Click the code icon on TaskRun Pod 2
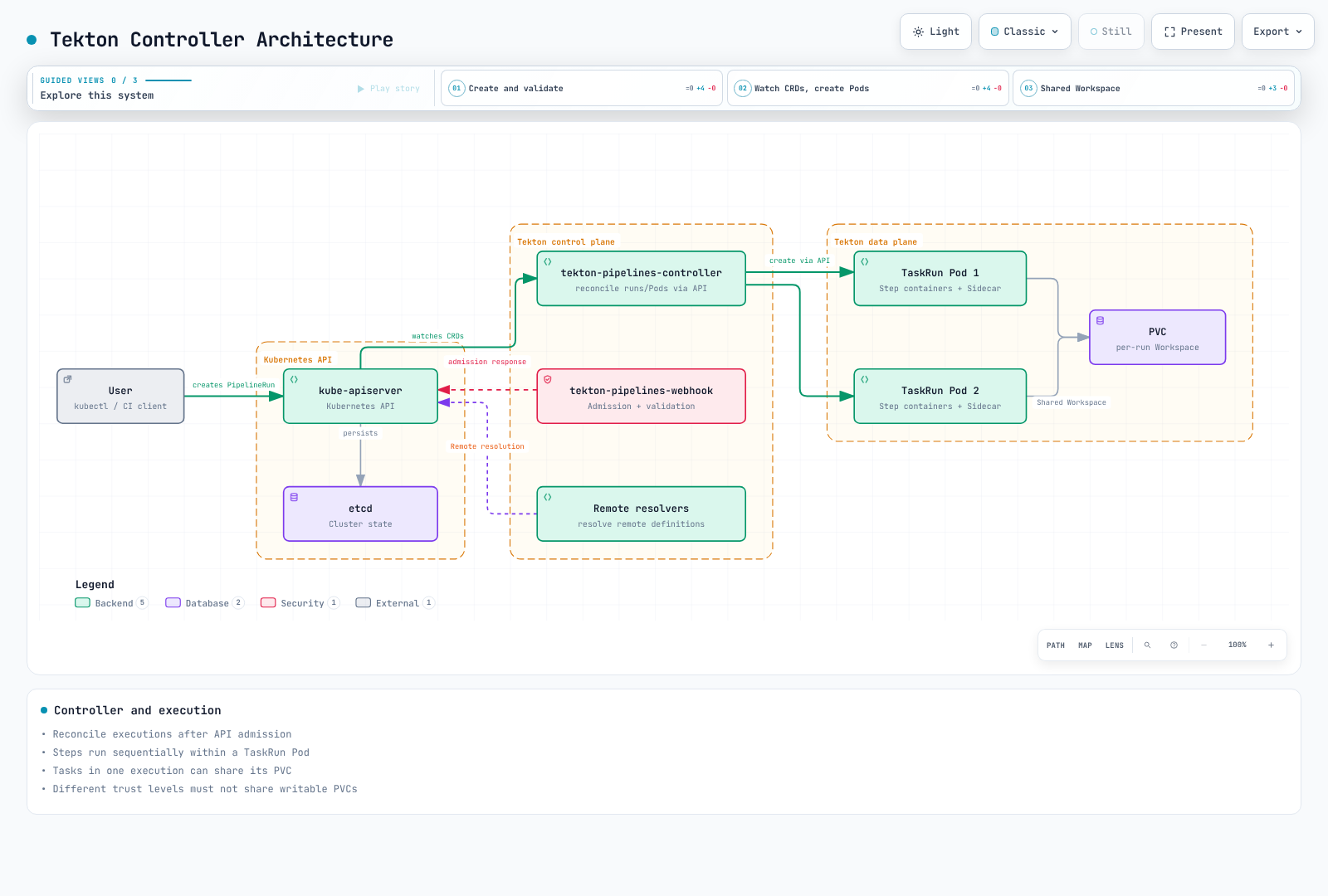The width and height of the screenshot is (1328, 896). tap(865, 379)
